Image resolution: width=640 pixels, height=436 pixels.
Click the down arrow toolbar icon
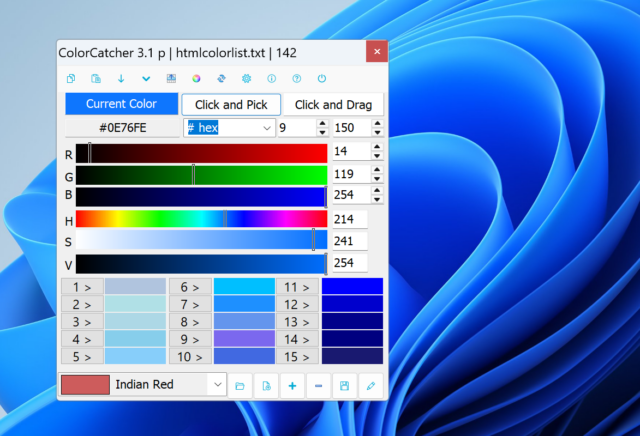pos(121,78)
